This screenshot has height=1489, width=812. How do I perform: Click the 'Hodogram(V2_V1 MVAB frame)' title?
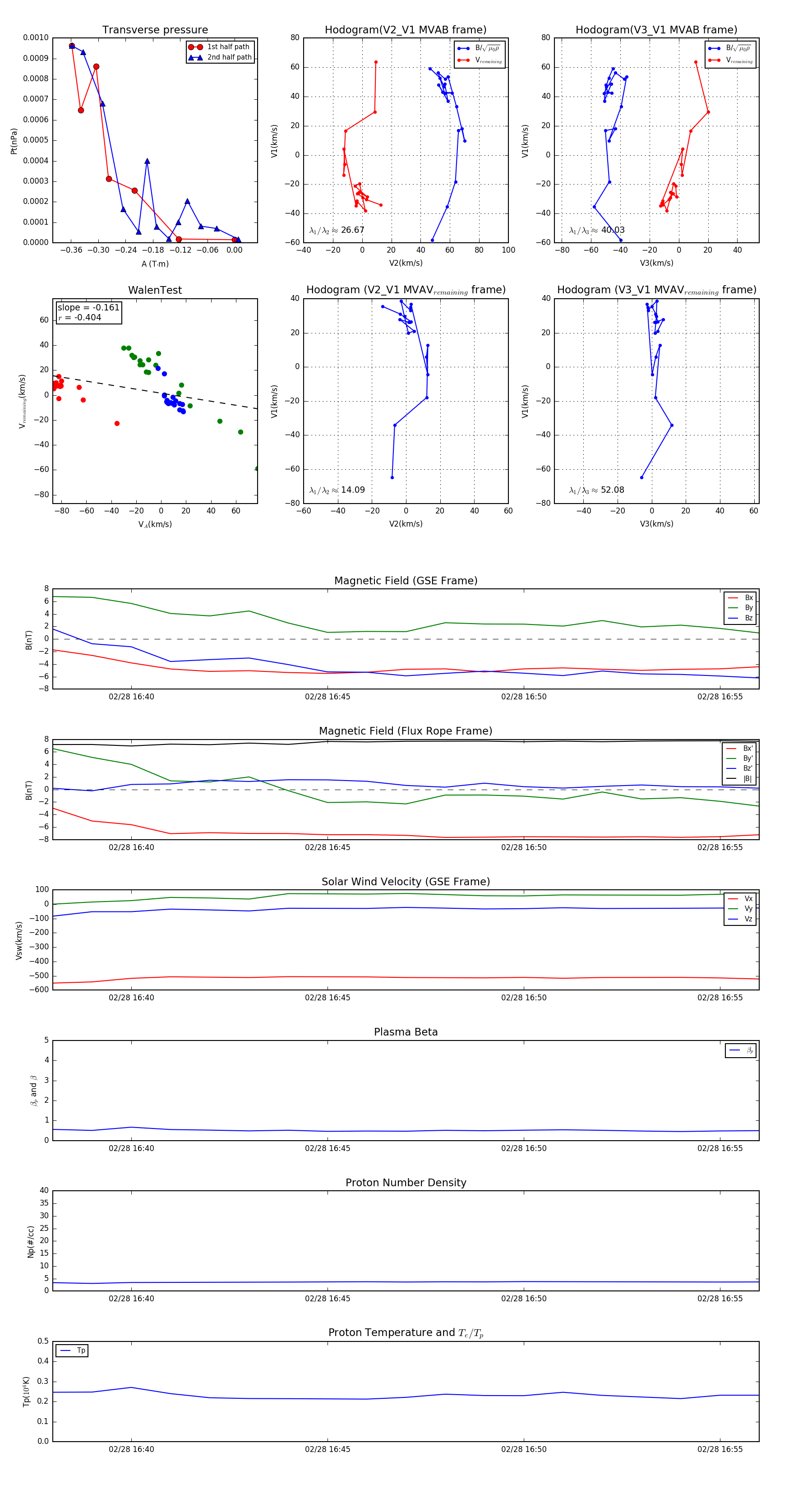point(406,30)
